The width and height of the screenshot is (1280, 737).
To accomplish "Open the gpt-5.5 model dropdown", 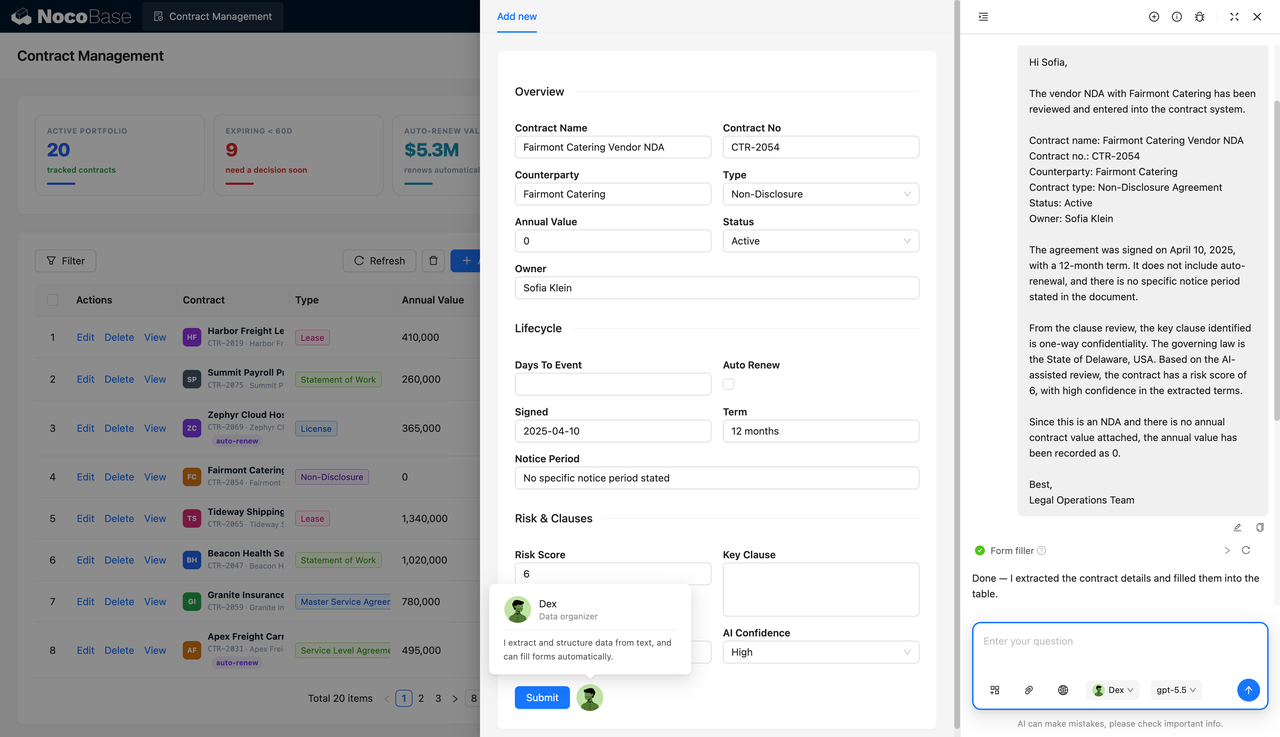I will [x=1176, y=690].
